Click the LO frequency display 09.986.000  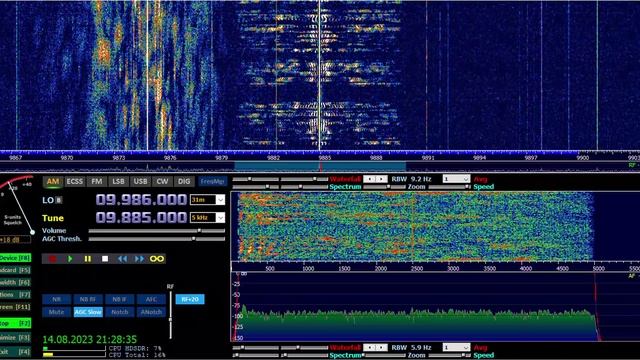point(141,200)
